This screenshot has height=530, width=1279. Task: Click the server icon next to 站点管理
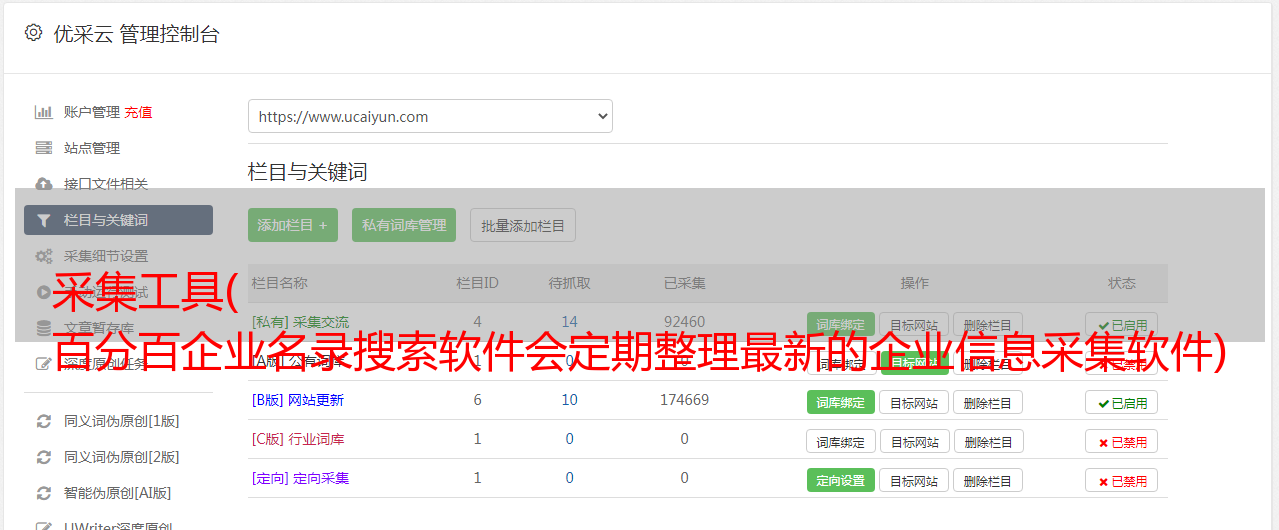pos(44,148)
